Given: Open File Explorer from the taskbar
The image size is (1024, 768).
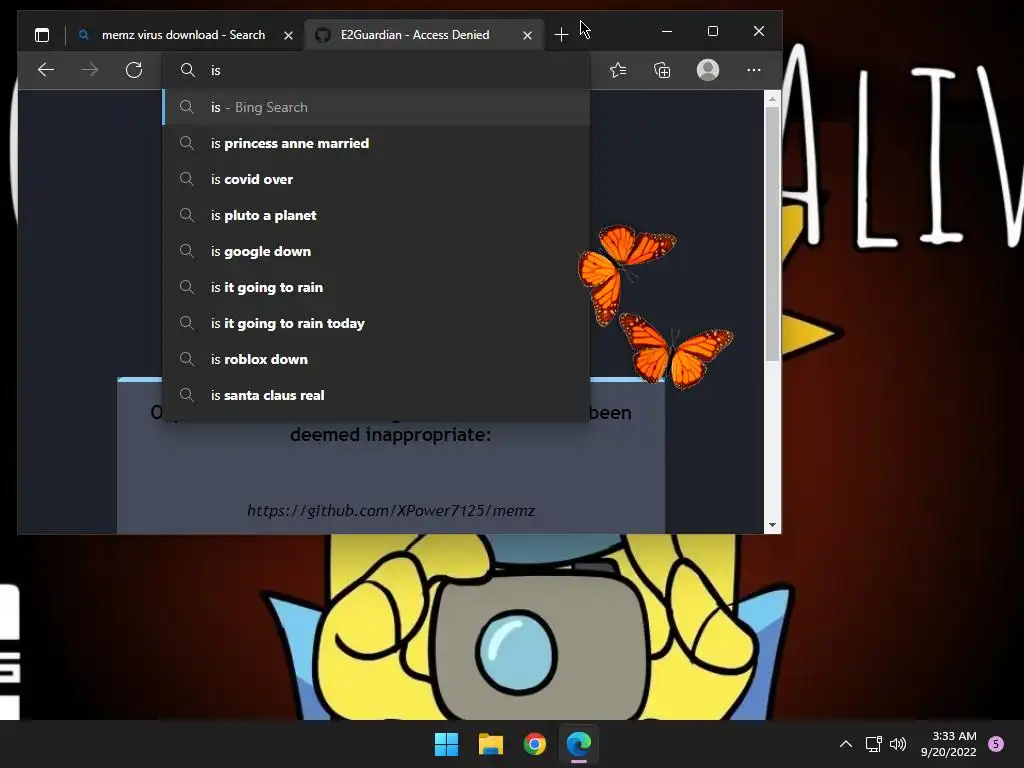Looking at the screenshot, I should point(490,744).
